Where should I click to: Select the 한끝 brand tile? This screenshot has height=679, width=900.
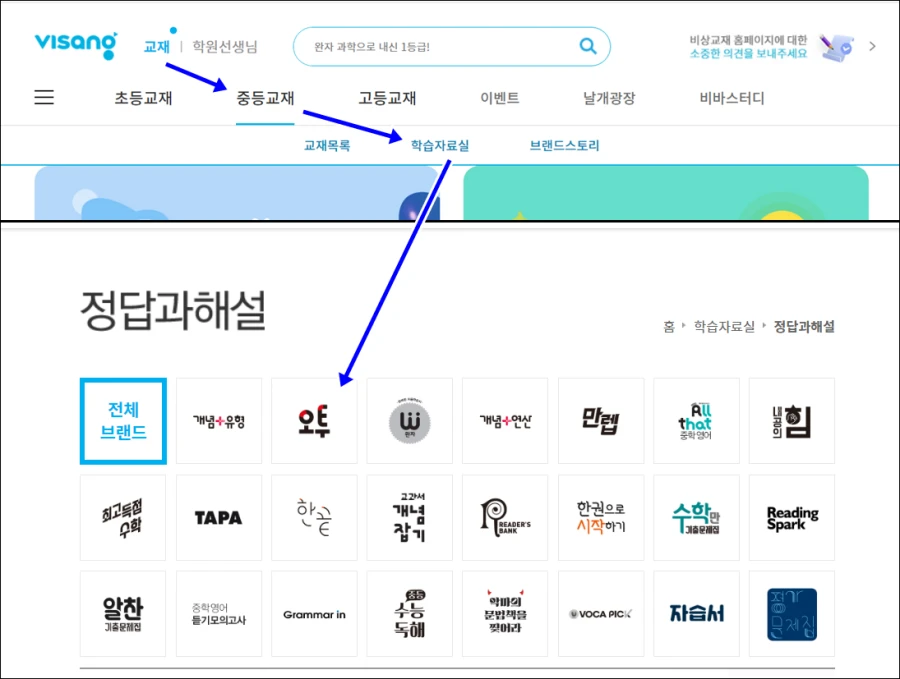coord(314,518)
